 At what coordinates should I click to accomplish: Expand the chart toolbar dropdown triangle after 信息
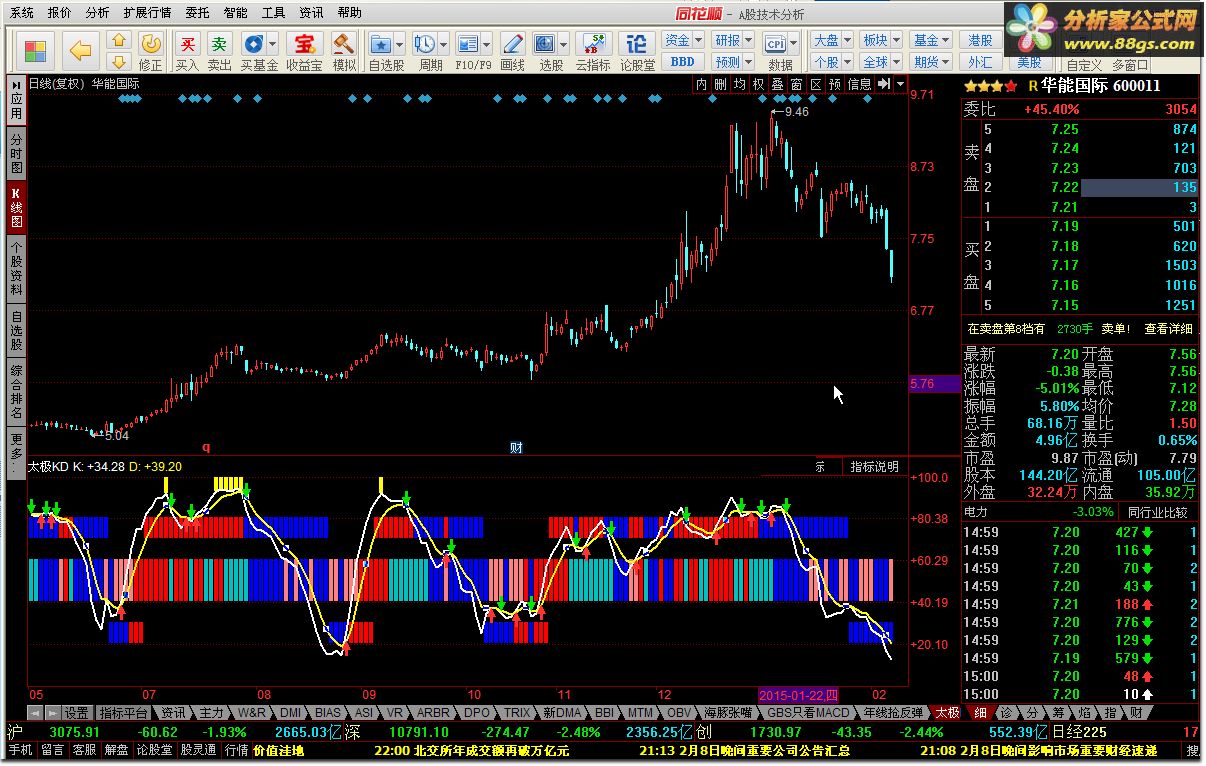pos(901,85)
